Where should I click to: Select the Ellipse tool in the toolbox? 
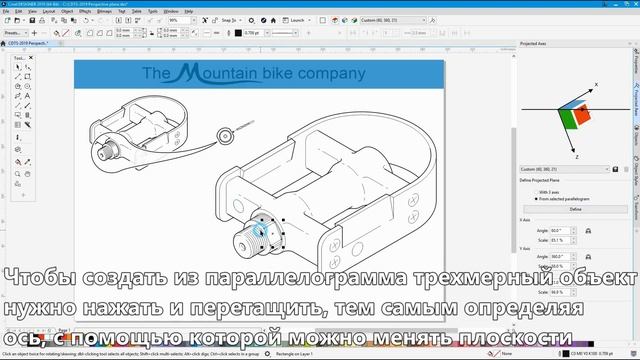[x=27, y=87]
